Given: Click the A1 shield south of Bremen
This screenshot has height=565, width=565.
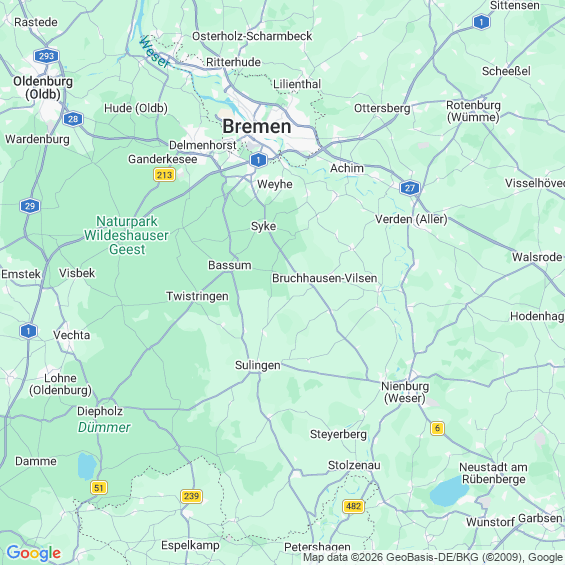Looking at the screenshot, I should [x=258, y=160].
